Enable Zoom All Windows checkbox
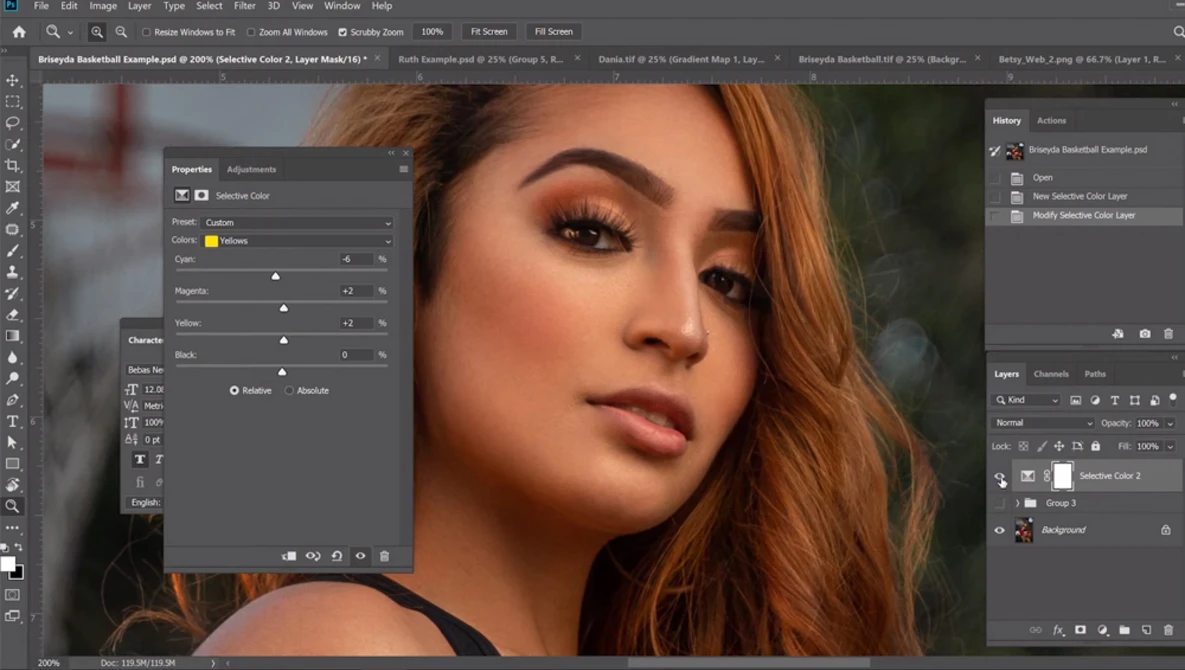 (251, 32)
